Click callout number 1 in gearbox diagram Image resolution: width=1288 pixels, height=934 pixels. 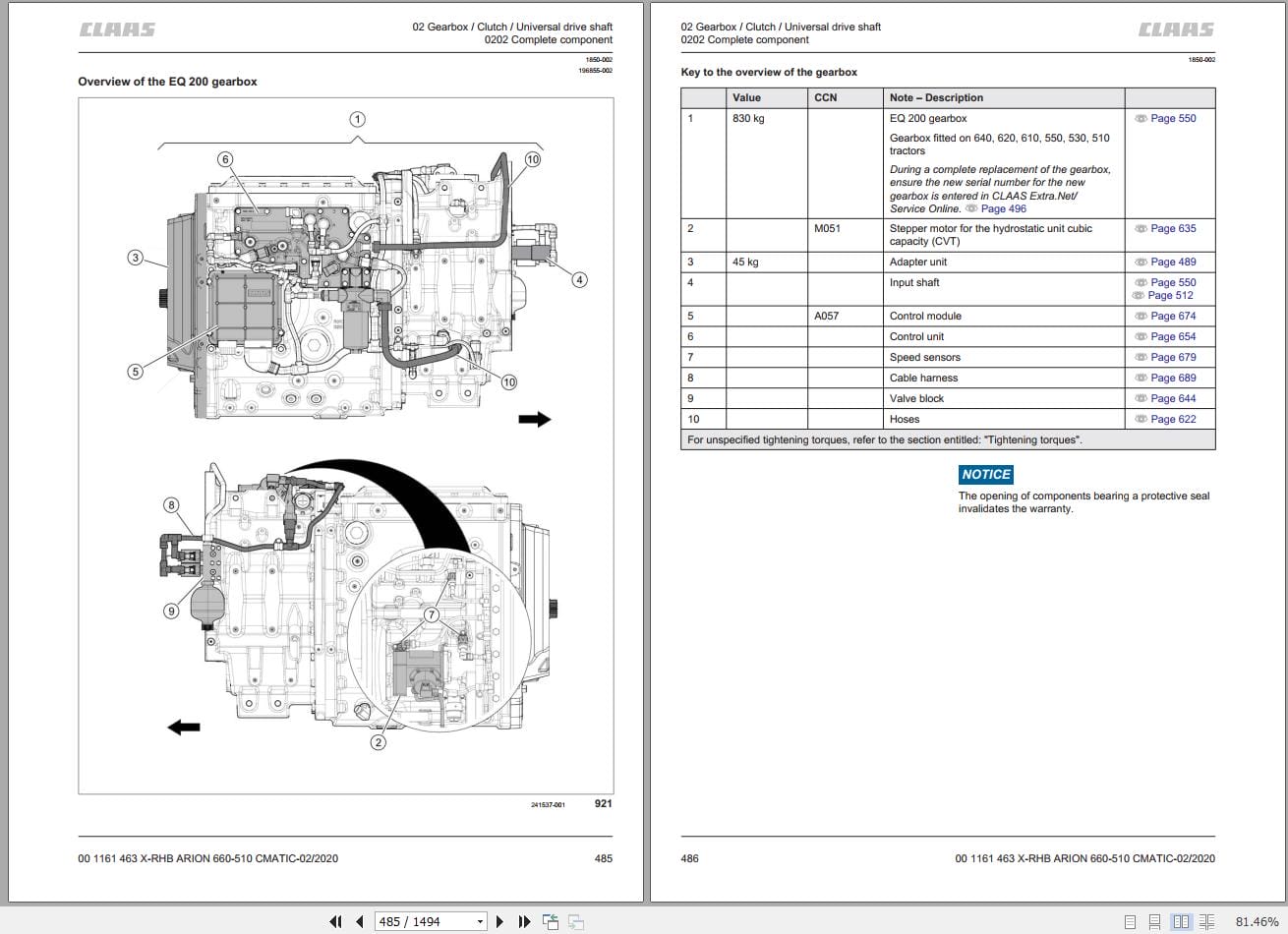tap(358, 119)
